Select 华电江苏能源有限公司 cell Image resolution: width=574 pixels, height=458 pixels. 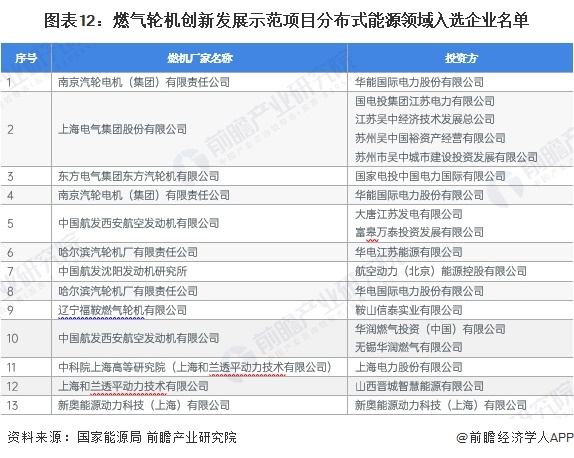(461, 252)
